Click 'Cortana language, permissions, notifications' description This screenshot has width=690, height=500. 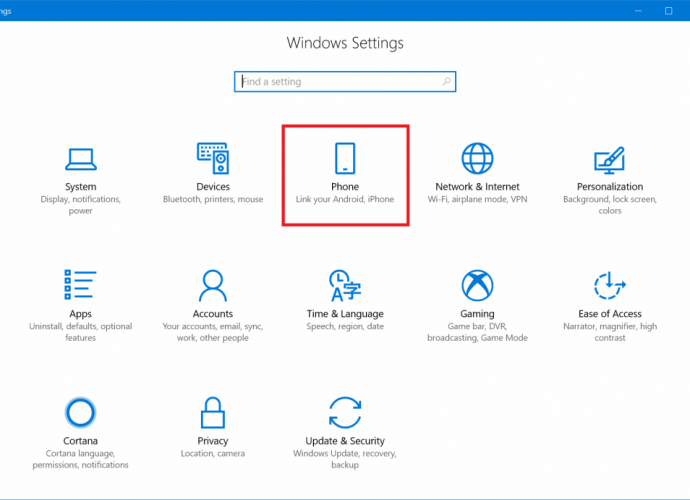81,459
